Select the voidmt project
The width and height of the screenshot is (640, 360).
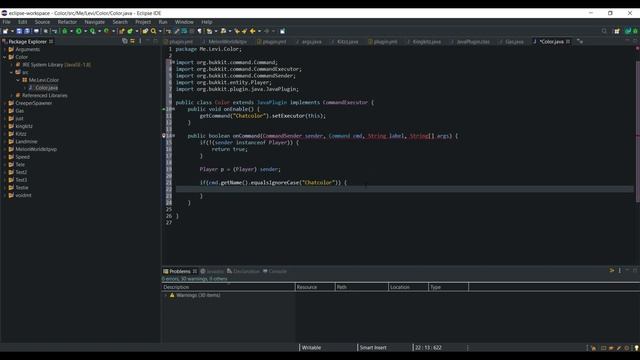[23, 196]
